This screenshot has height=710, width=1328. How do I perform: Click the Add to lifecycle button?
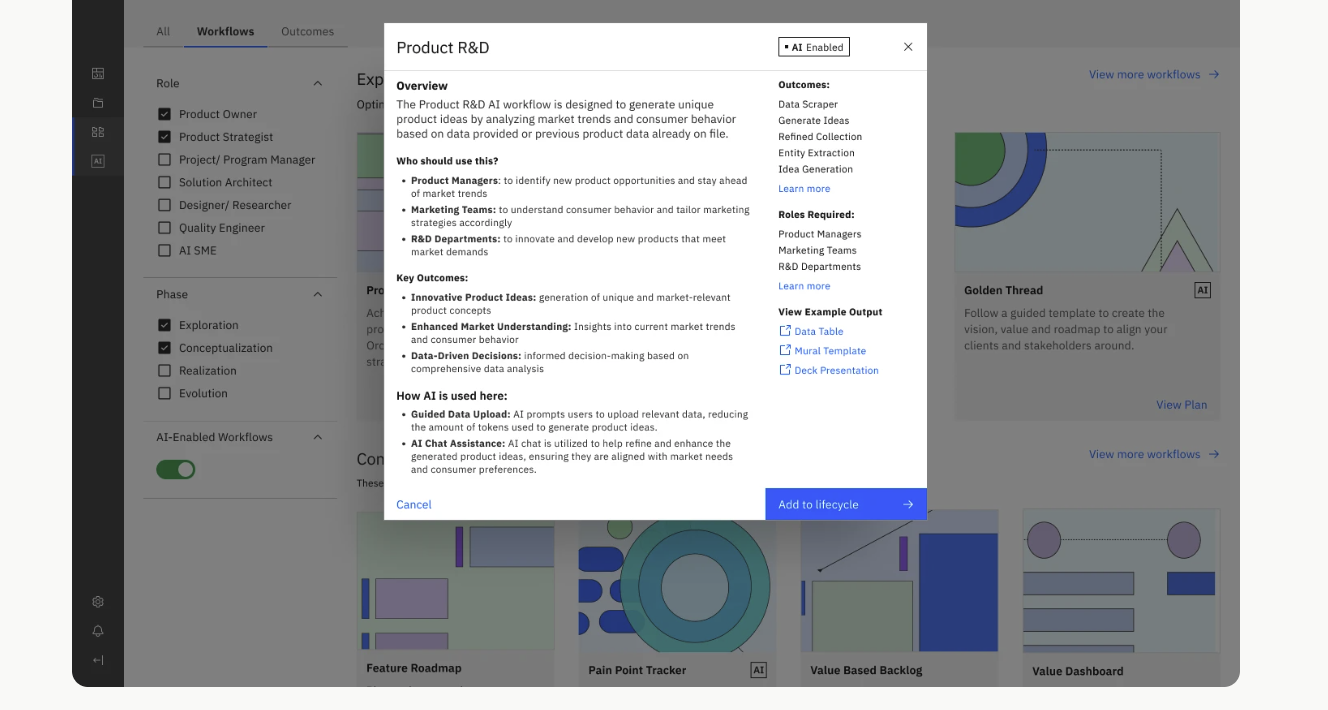[x=845, y=504]
